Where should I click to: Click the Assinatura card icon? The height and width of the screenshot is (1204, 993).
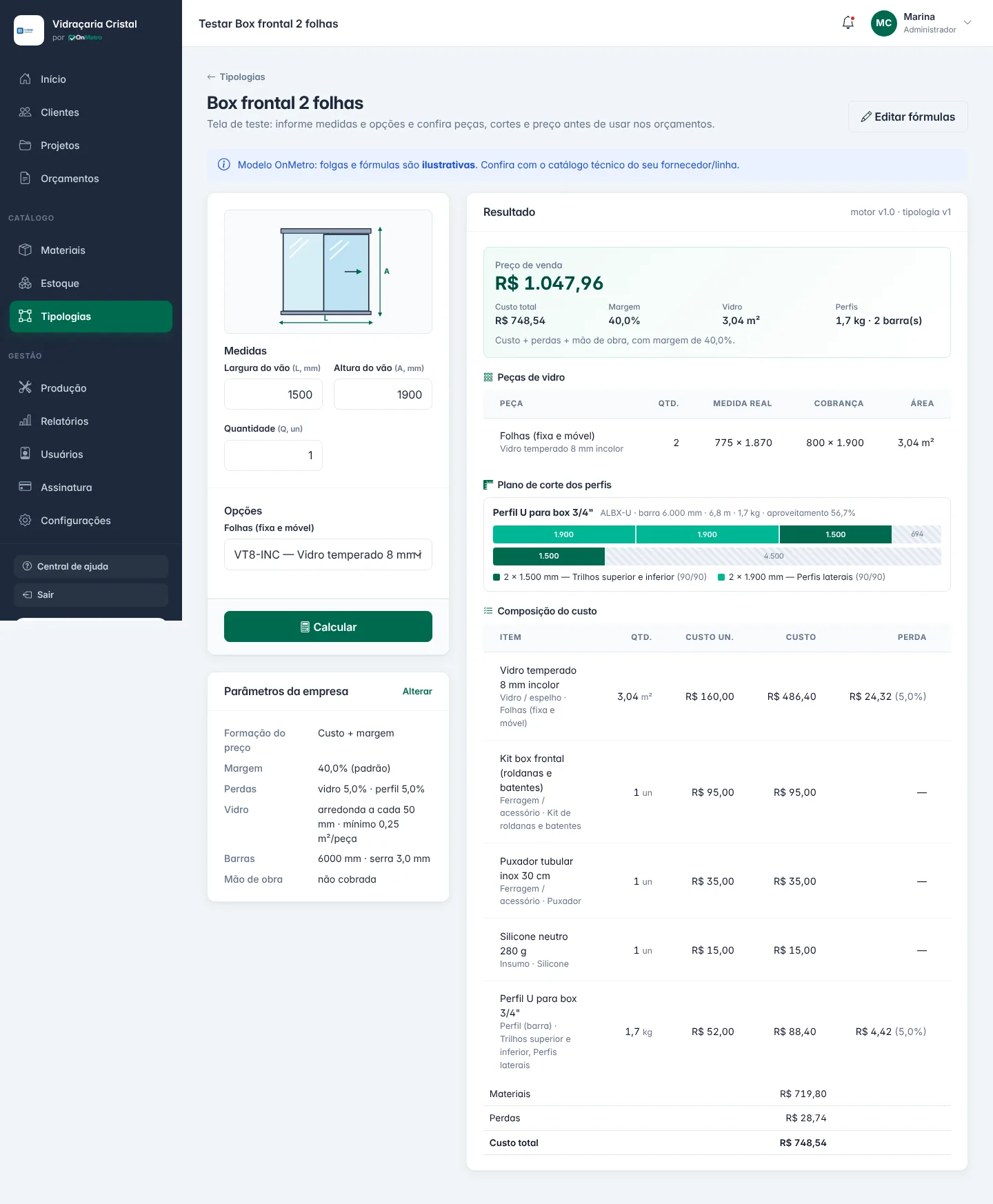click(x=26, y=487)
